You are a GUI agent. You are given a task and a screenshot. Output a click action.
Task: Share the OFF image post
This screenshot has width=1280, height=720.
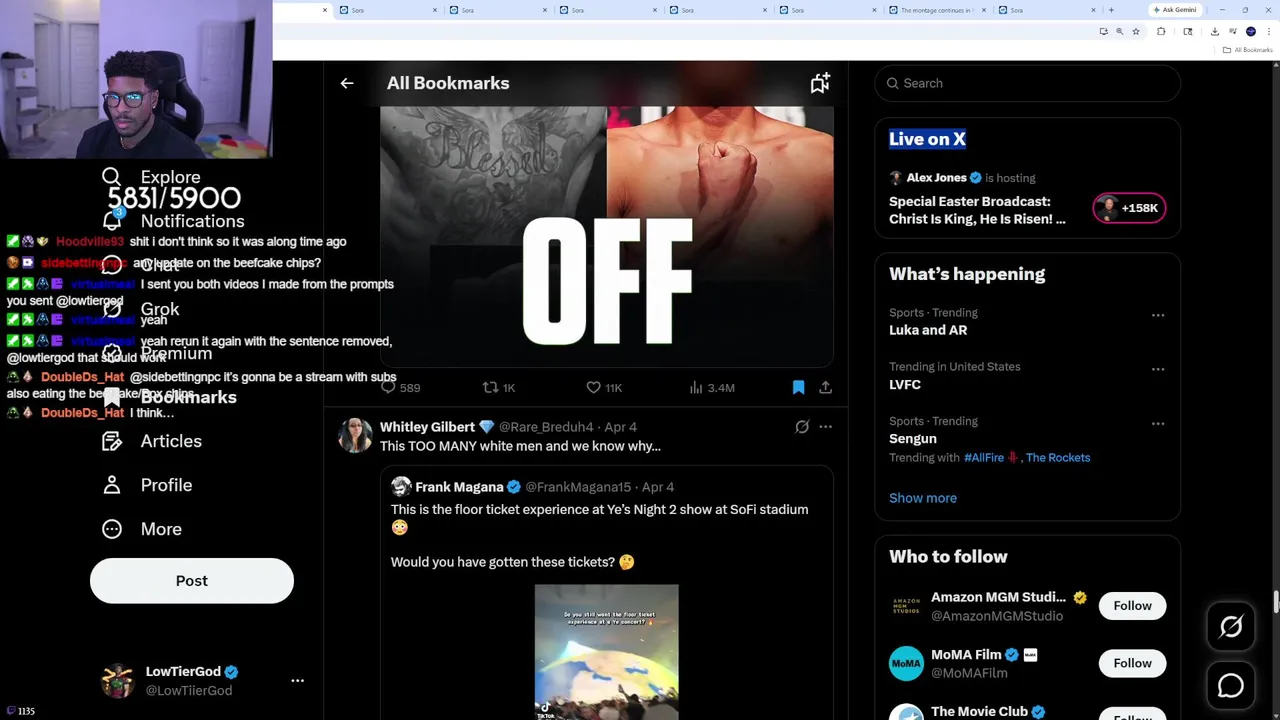coord(825,387)
